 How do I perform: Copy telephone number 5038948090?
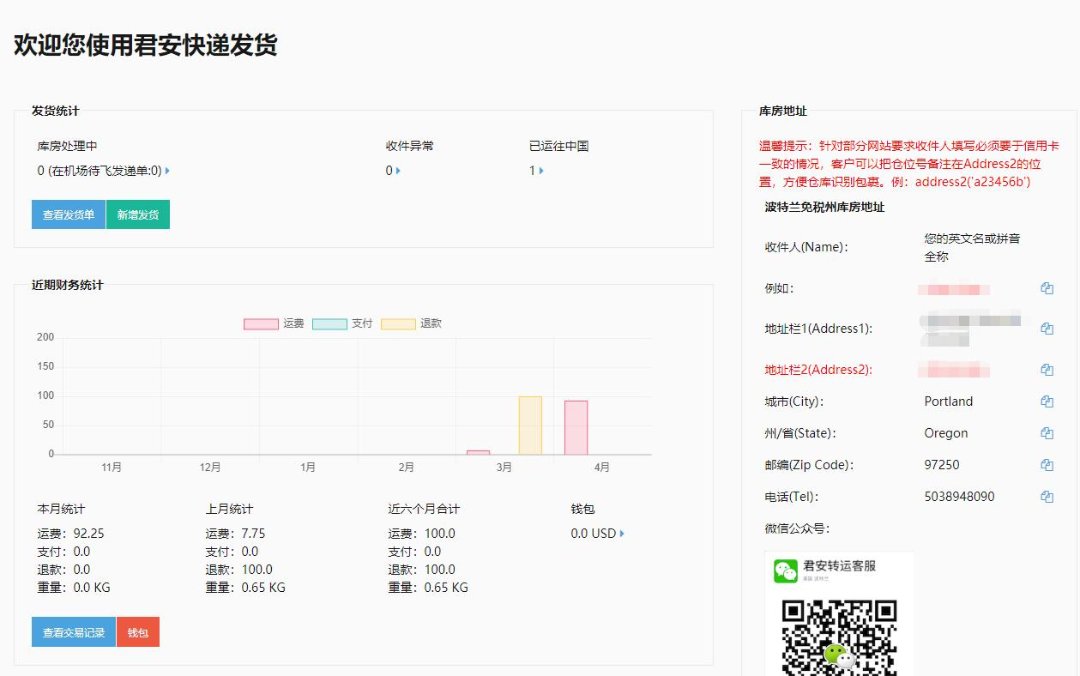point(1046,497)
